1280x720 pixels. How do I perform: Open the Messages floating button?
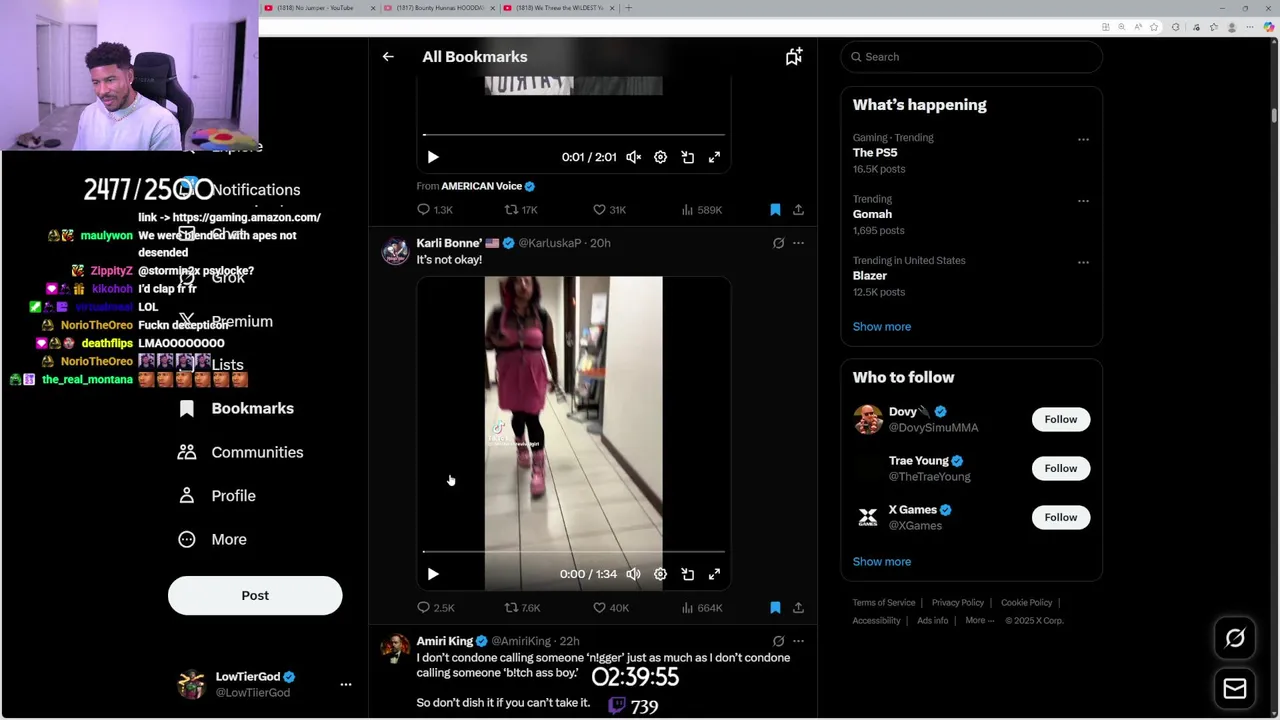[1235, 689]
